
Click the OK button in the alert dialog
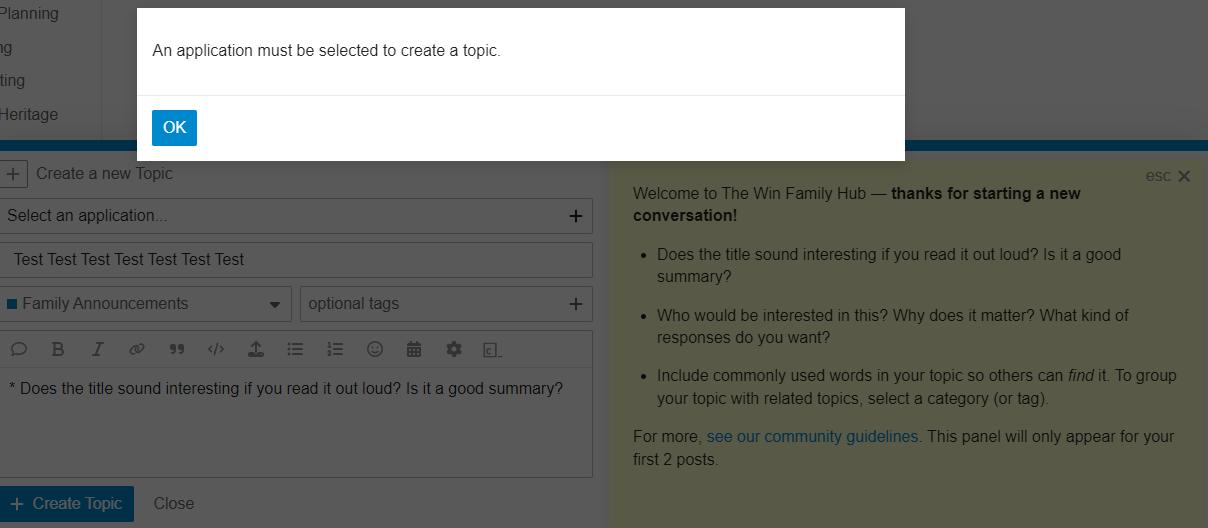click(x=174, y=127)
